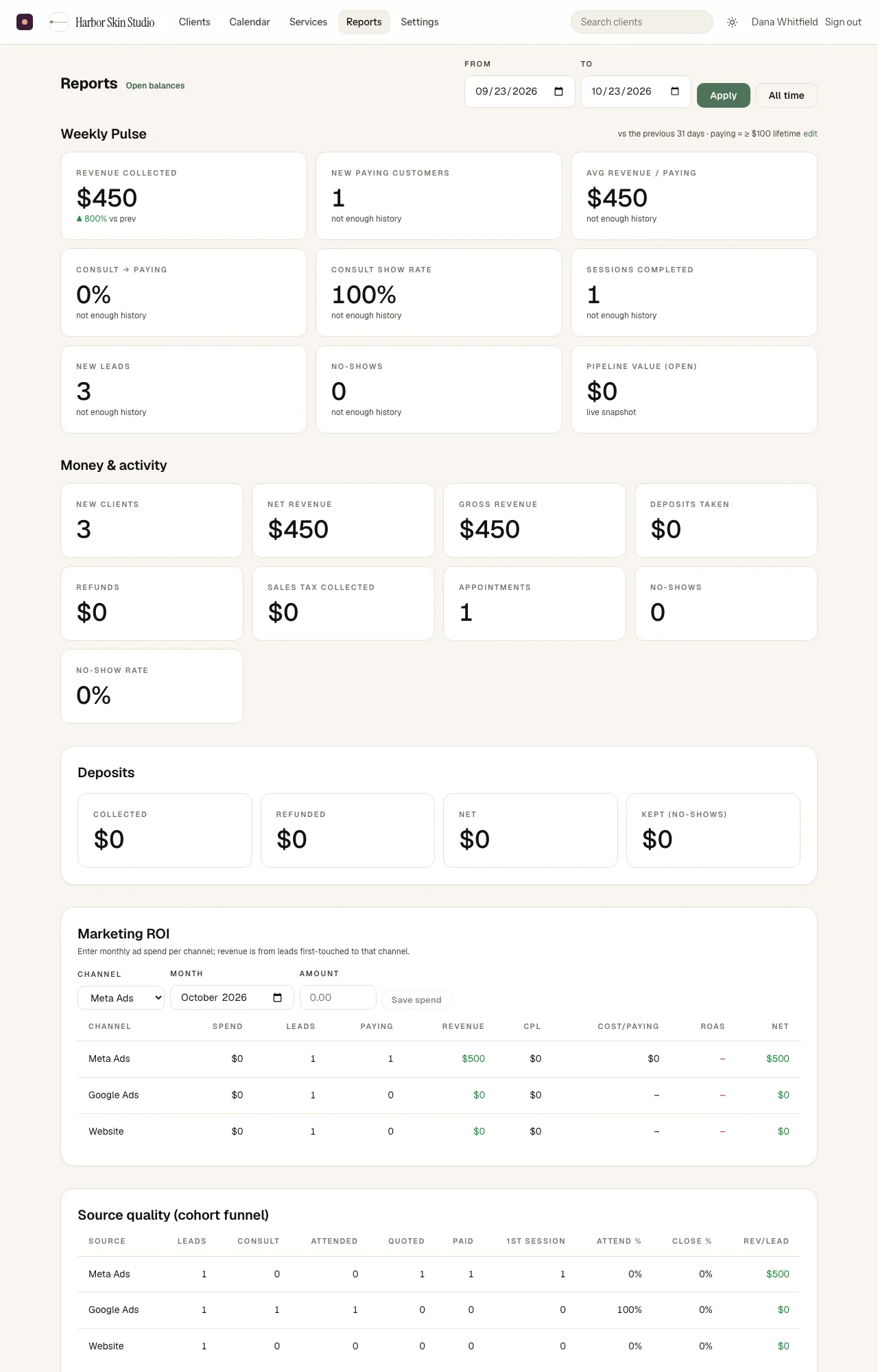The image size is (878, 1372).
Task: Click the Apply button
Action: (x=723, y=95)
